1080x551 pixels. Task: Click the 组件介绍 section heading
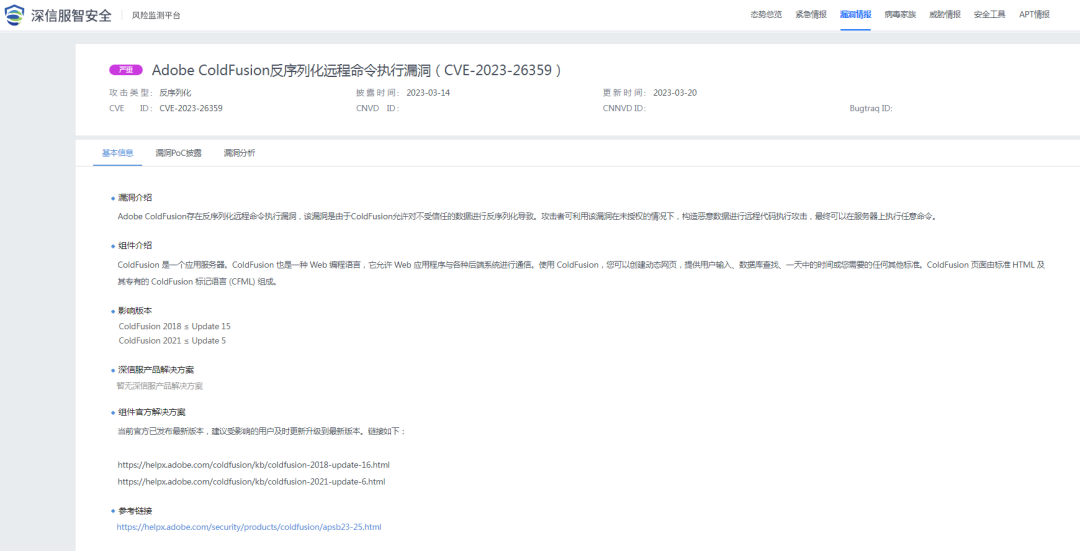[135, 245]
